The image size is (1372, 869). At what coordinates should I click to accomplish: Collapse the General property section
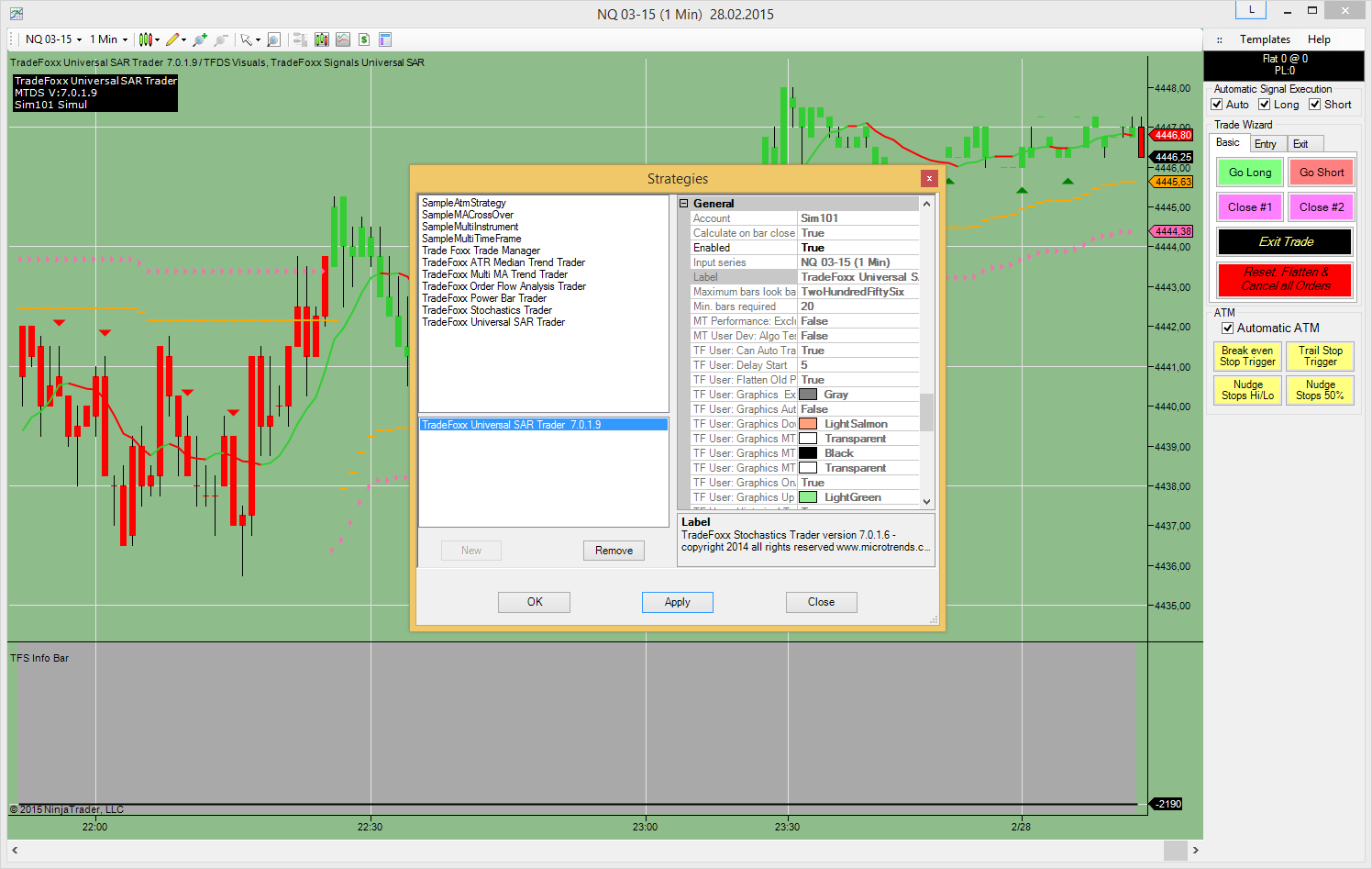click(684, 204)
